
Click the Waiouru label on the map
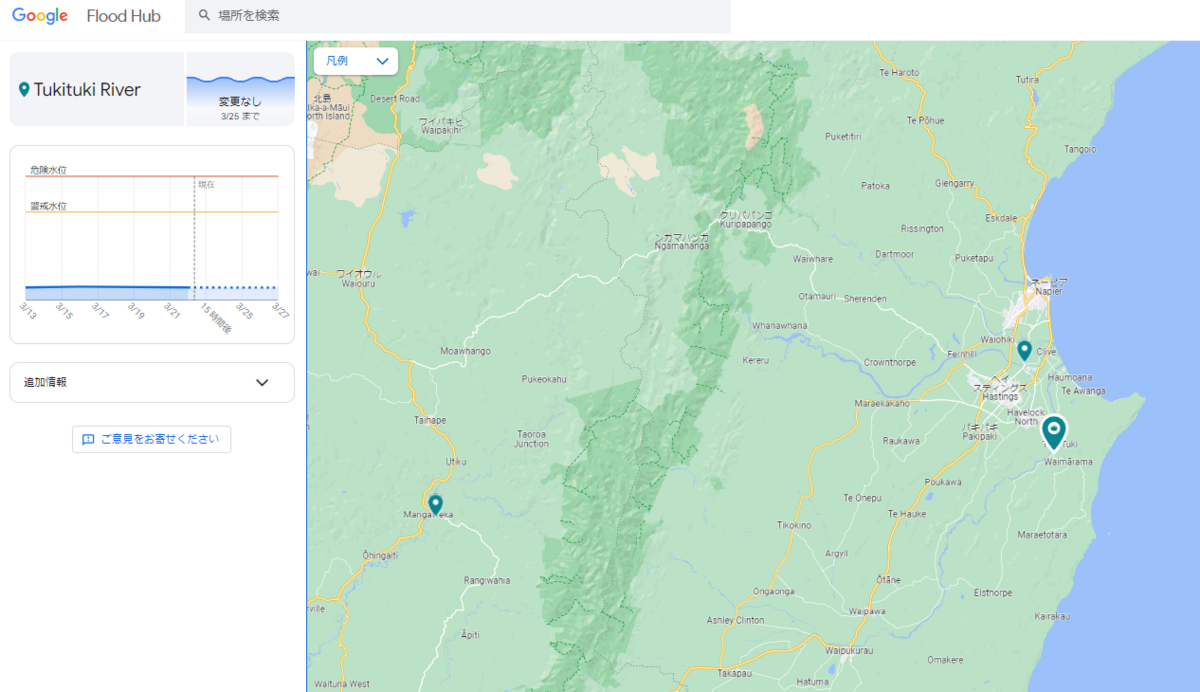tap(357, 283)
